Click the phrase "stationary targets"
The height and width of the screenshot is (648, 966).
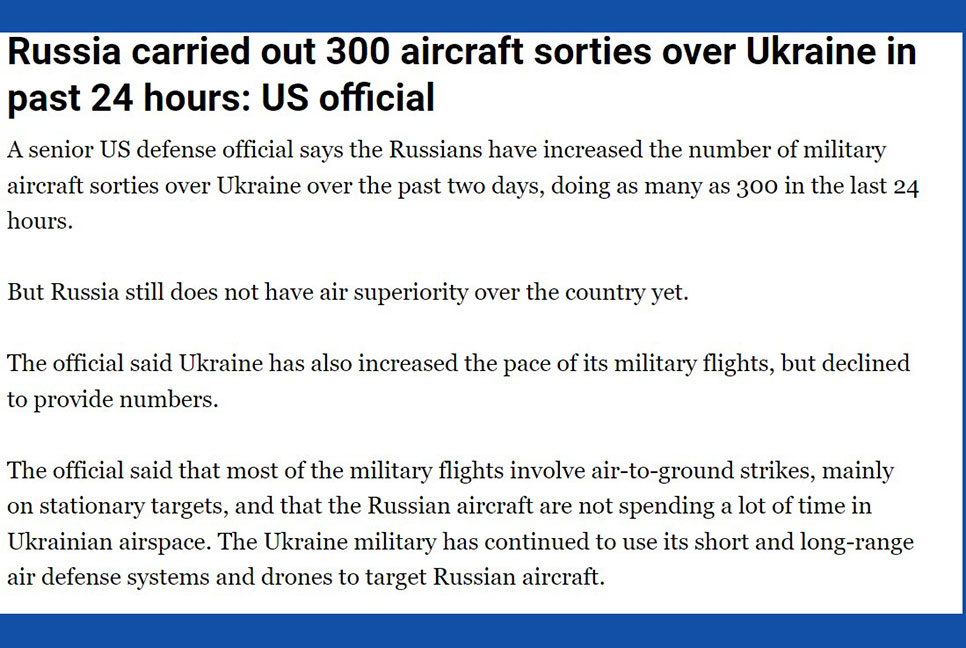coord(134,506)
